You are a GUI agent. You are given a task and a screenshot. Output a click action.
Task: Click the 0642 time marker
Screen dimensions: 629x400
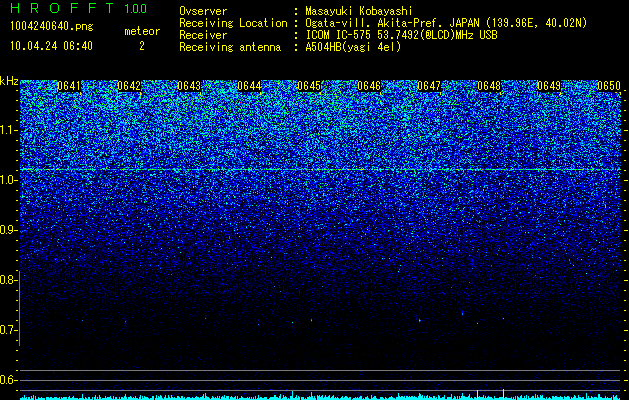click(129, 86)
